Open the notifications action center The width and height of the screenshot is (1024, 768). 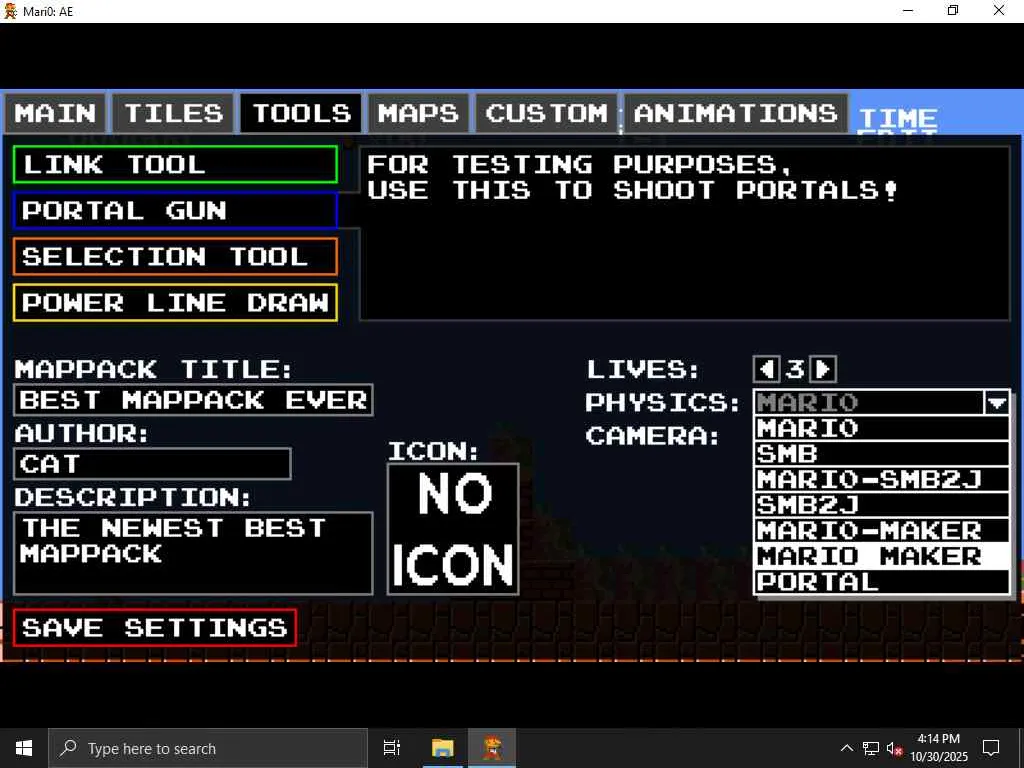[x=991, y=748]
